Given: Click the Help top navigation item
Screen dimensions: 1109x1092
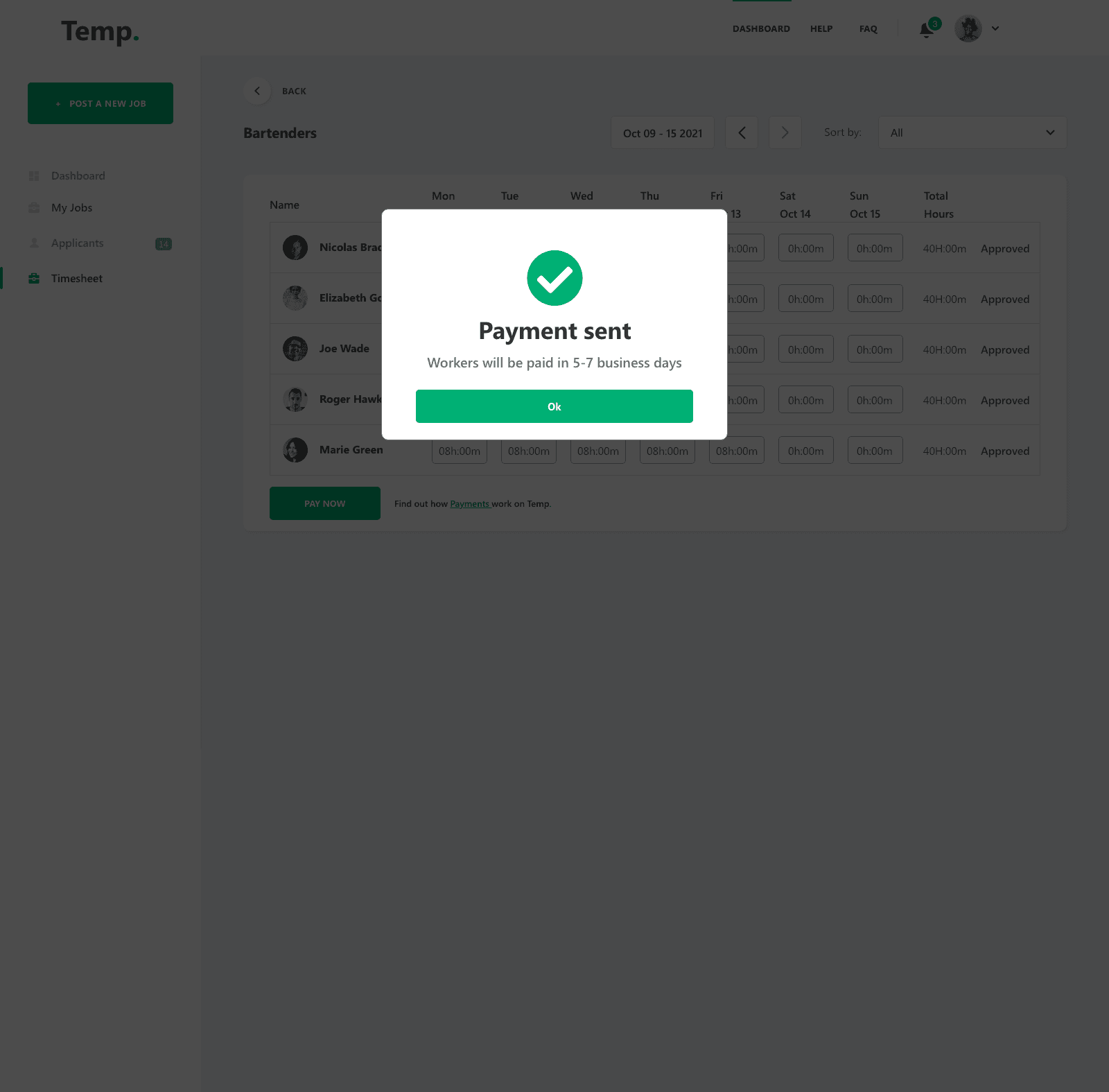Looking at the screenshot, I should [821, 29].
